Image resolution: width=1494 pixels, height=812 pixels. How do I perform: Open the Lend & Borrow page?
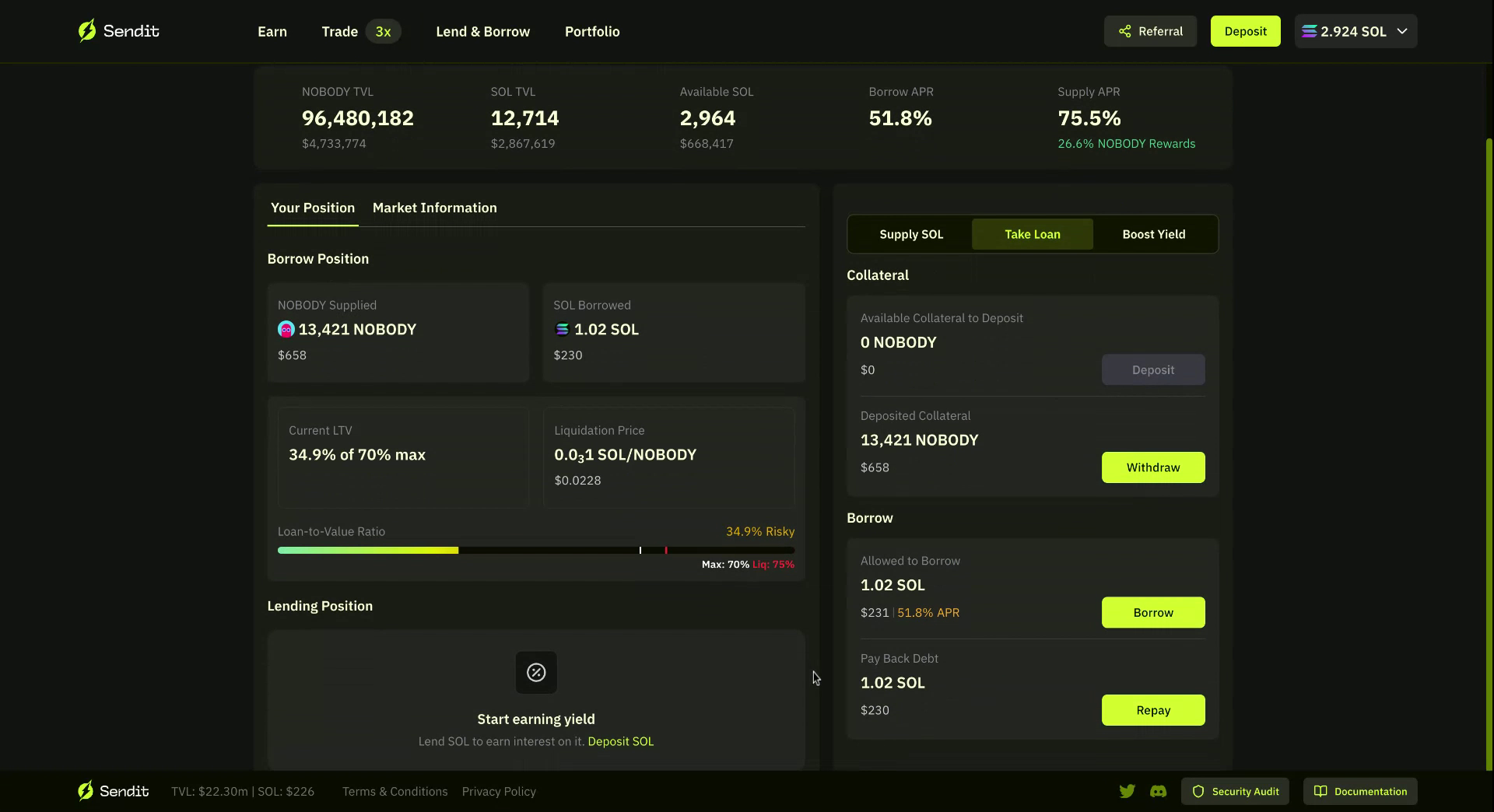[x=482, y=31]
